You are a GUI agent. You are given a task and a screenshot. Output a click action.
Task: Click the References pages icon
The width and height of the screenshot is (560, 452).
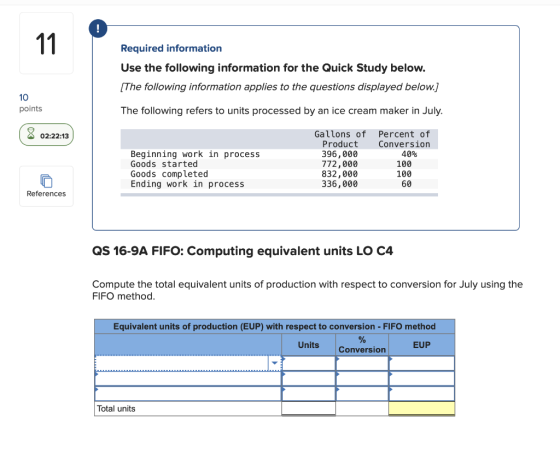(46, 181)
